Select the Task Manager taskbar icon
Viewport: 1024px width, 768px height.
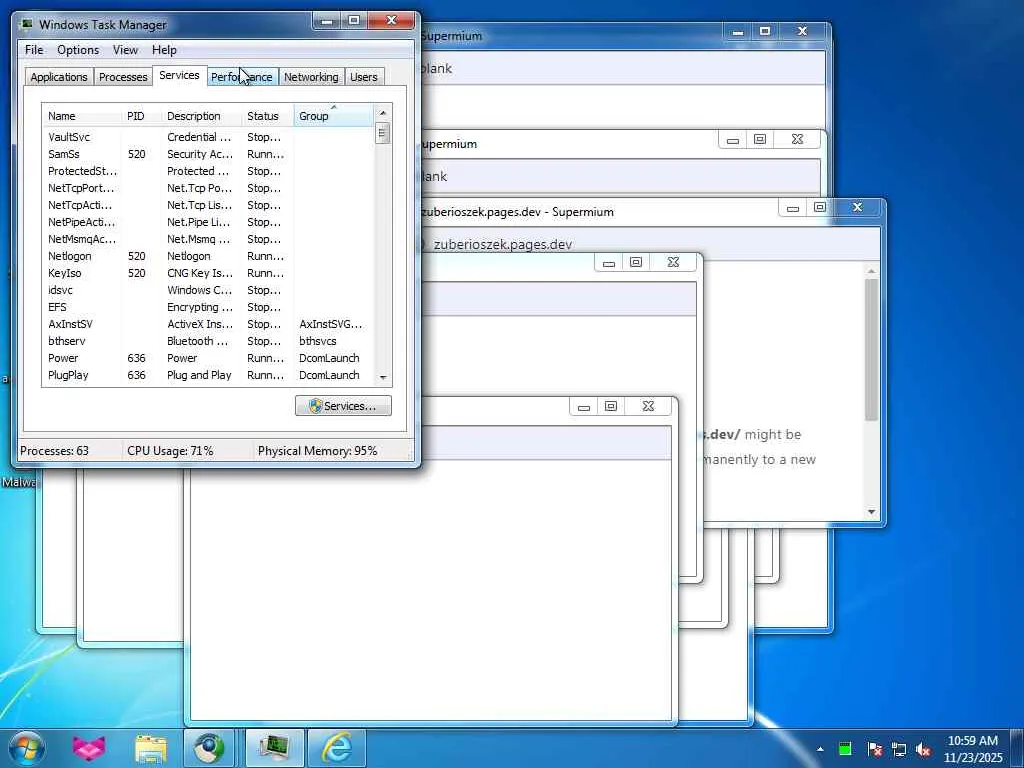point(274,748)
